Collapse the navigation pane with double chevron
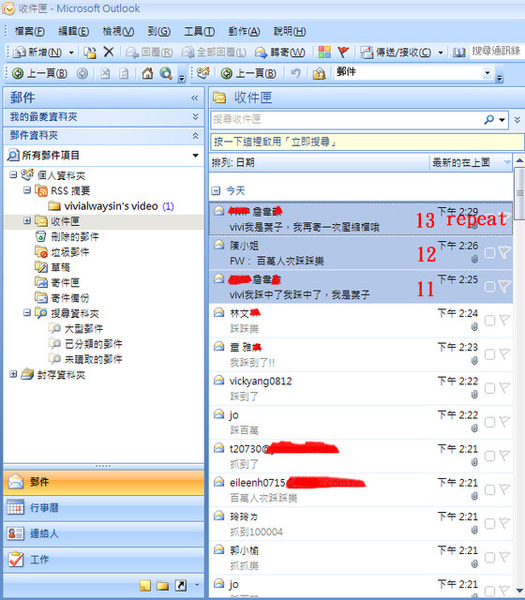The height and width of the screenshot is (600, 525). [195, 98]
